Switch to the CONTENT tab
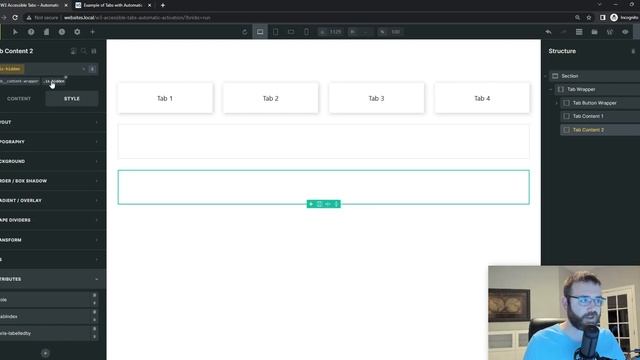This screenshot has width=640, height=360. pos(19,99)
